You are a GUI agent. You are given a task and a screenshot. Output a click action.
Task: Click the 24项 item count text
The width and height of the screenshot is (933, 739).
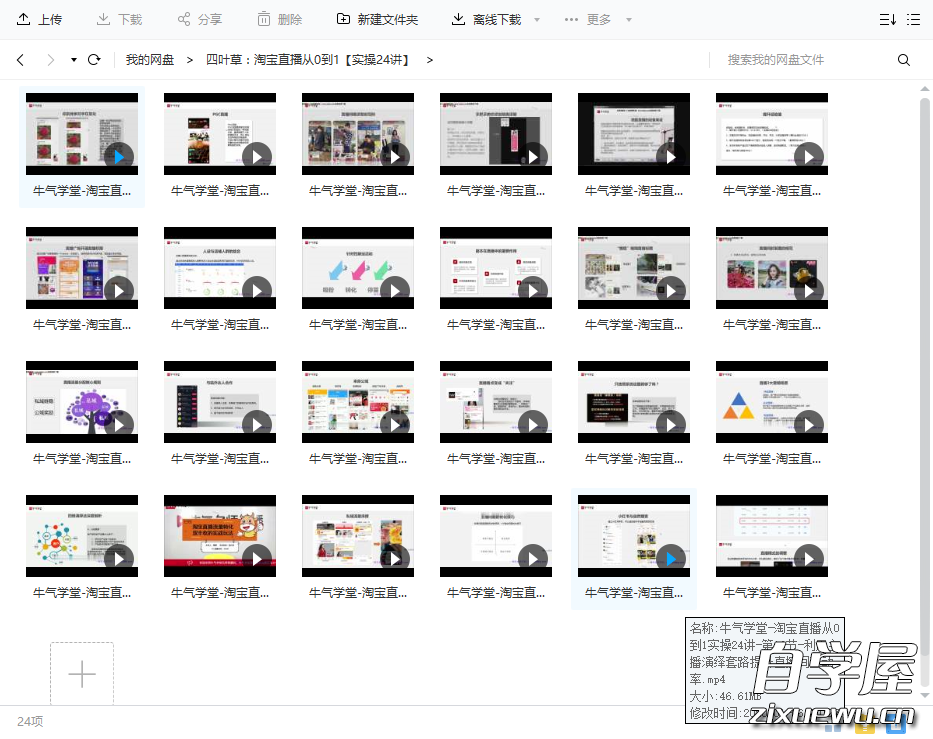point(30,721)
